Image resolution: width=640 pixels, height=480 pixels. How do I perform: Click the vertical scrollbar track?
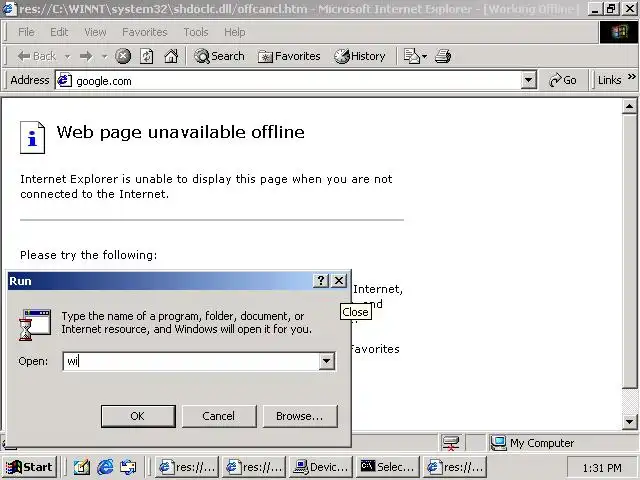(x=629, y=401)
